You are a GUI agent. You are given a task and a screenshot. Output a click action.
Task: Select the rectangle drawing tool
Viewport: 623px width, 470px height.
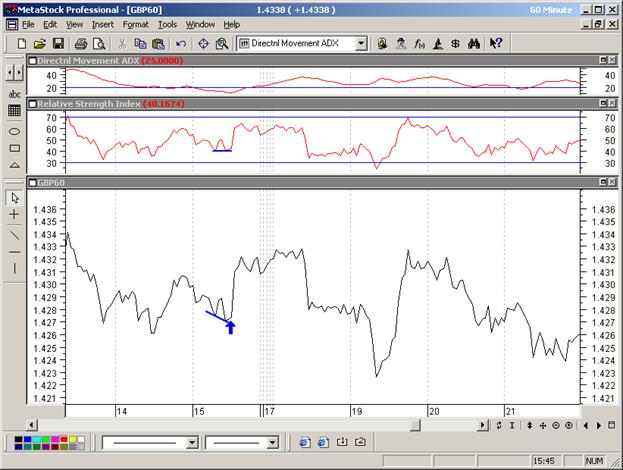[15, 147]
